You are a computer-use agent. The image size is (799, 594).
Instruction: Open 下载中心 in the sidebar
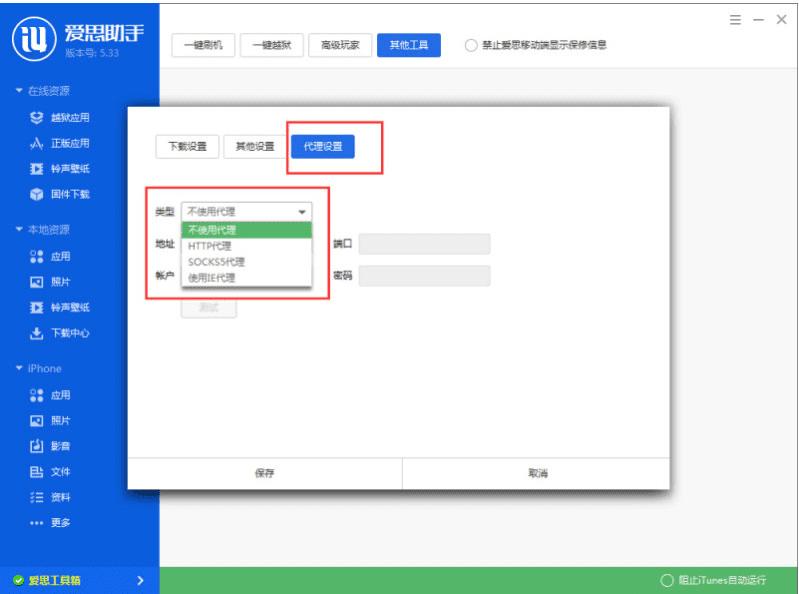coord(60,333)
